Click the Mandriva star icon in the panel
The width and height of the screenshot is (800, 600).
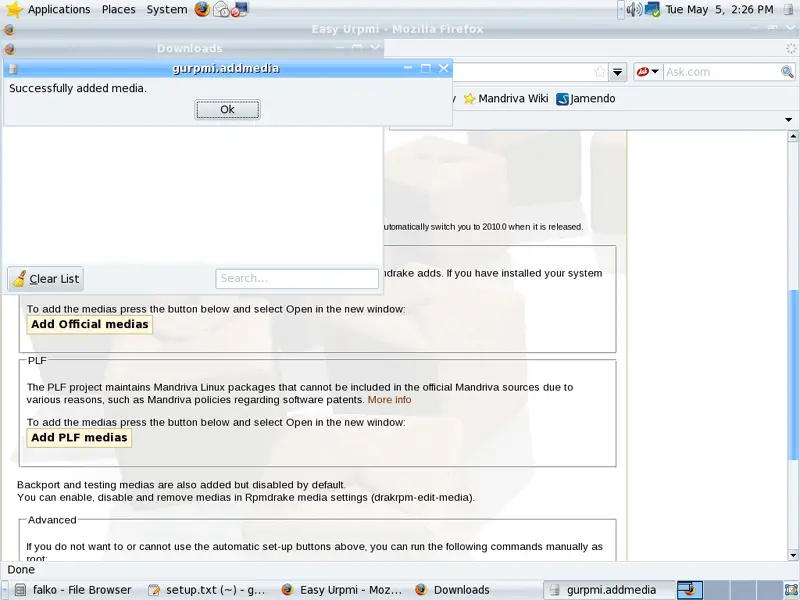pyautogui.click(x=14, y=9)
